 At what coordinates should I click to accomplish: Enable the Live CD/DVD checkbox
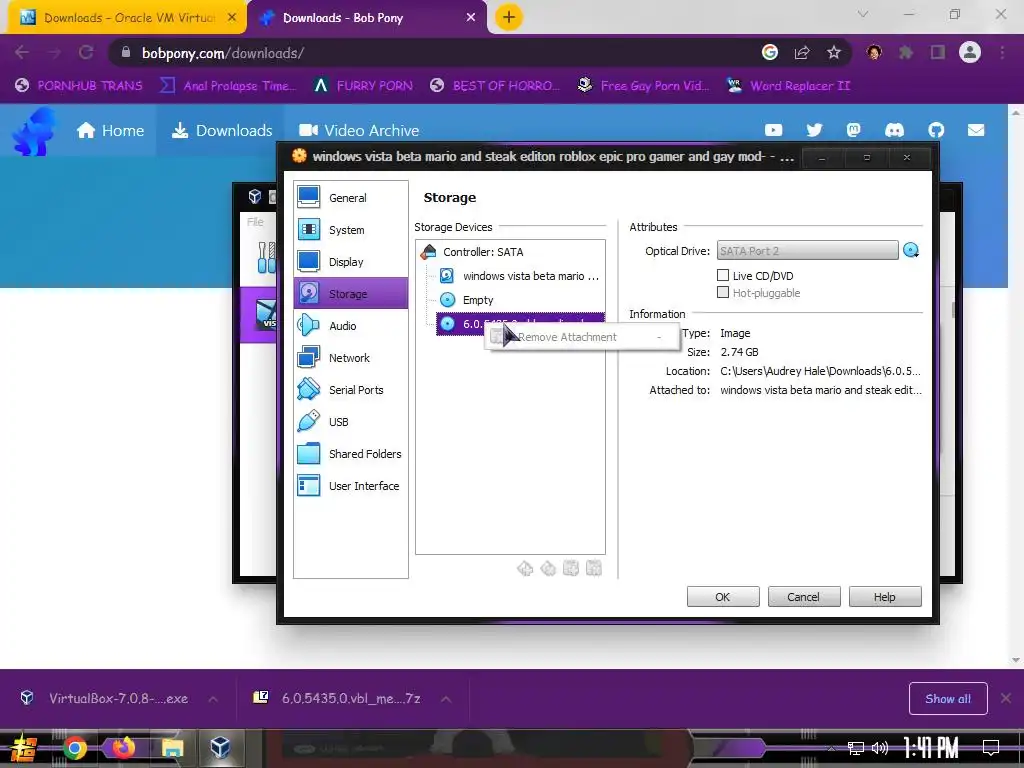[x=723, y=275]
